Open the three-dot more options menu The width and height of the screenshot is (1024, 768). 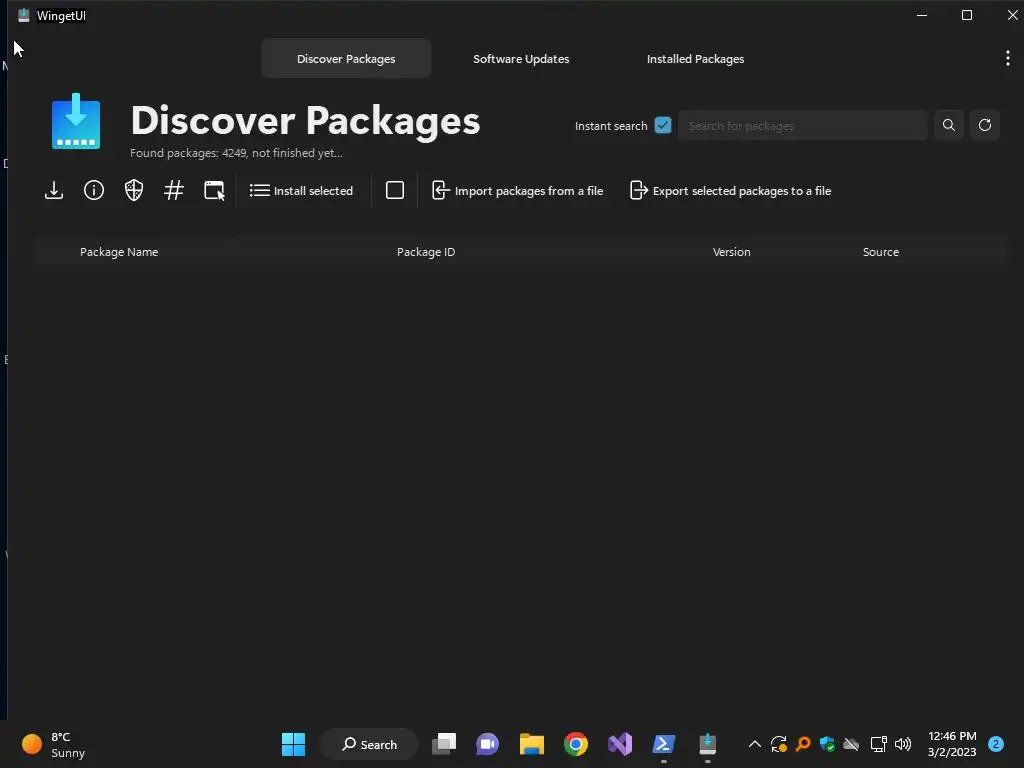tap(1008, 59)
